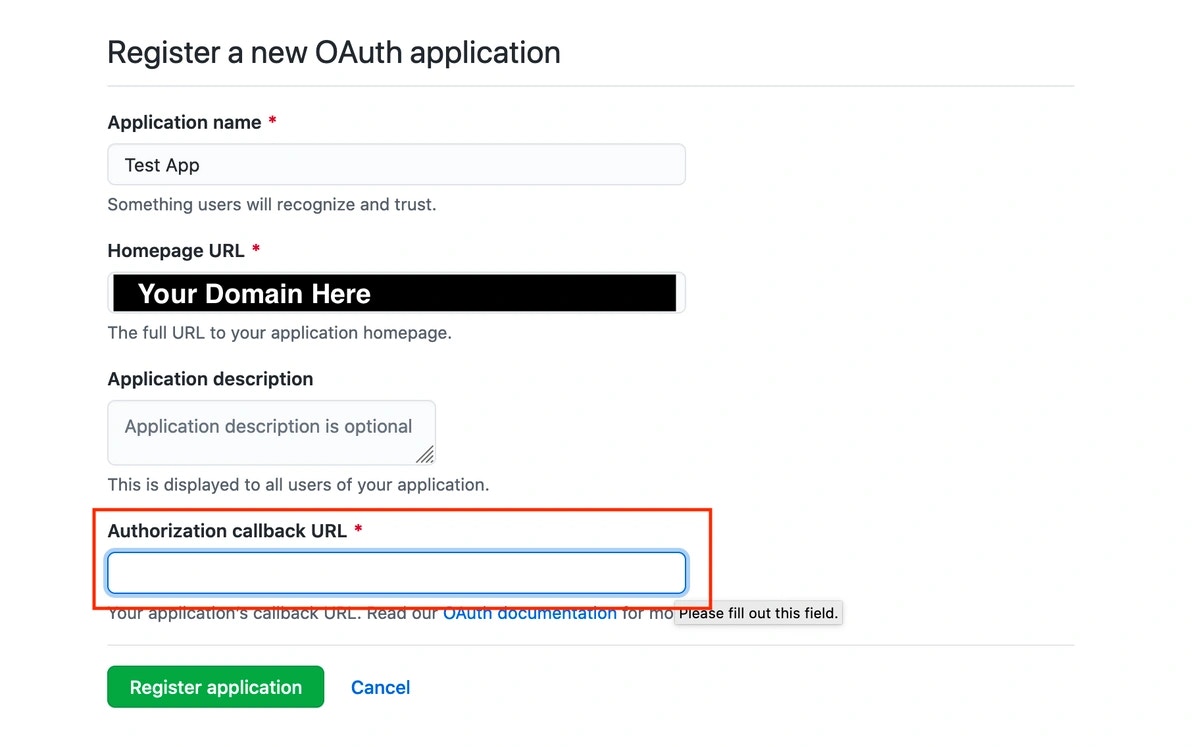Click the Homepage URL field showing 'Your Domain Here'

(x=396, y=292)
